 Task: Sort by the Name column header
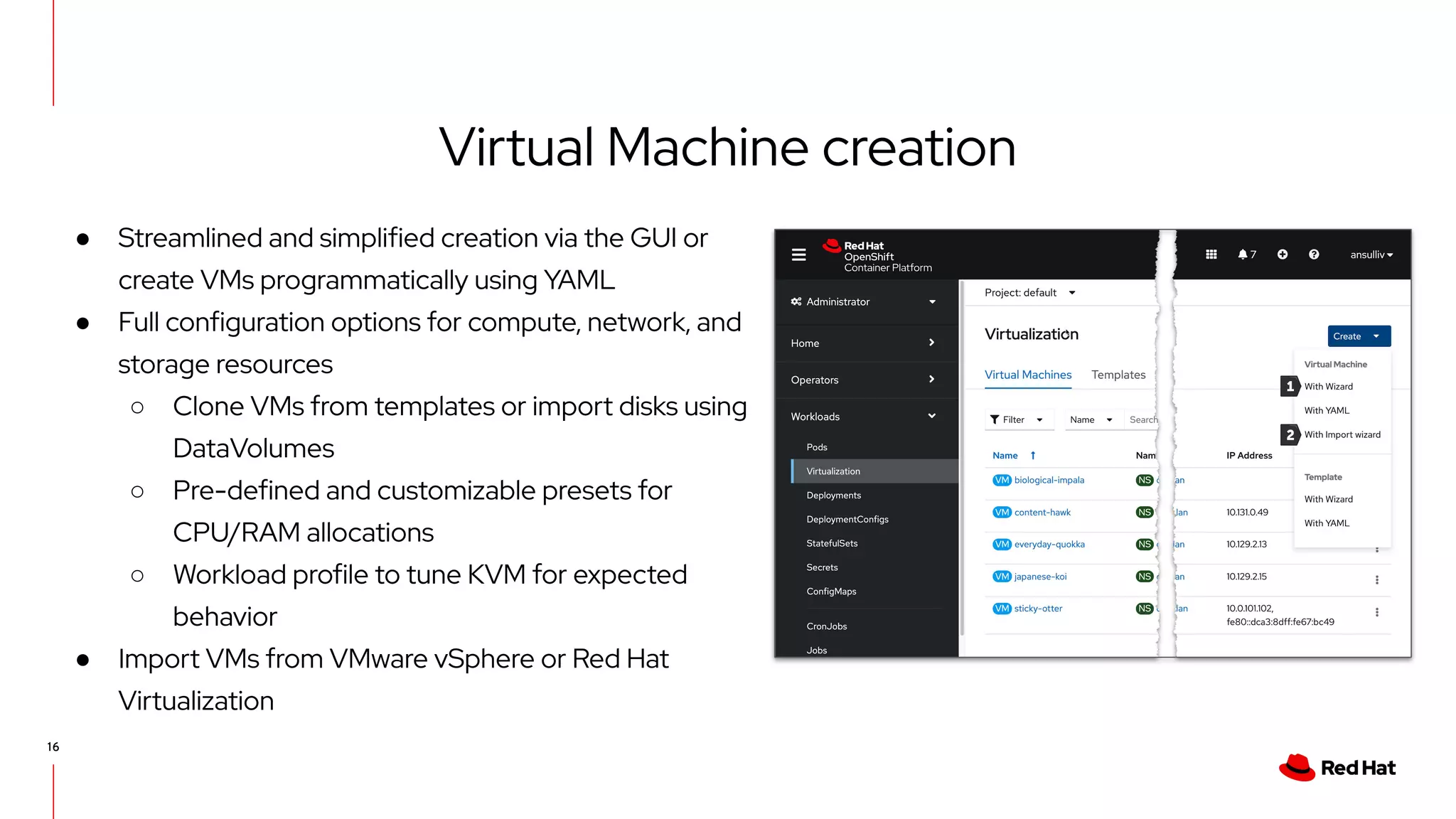1014,456
